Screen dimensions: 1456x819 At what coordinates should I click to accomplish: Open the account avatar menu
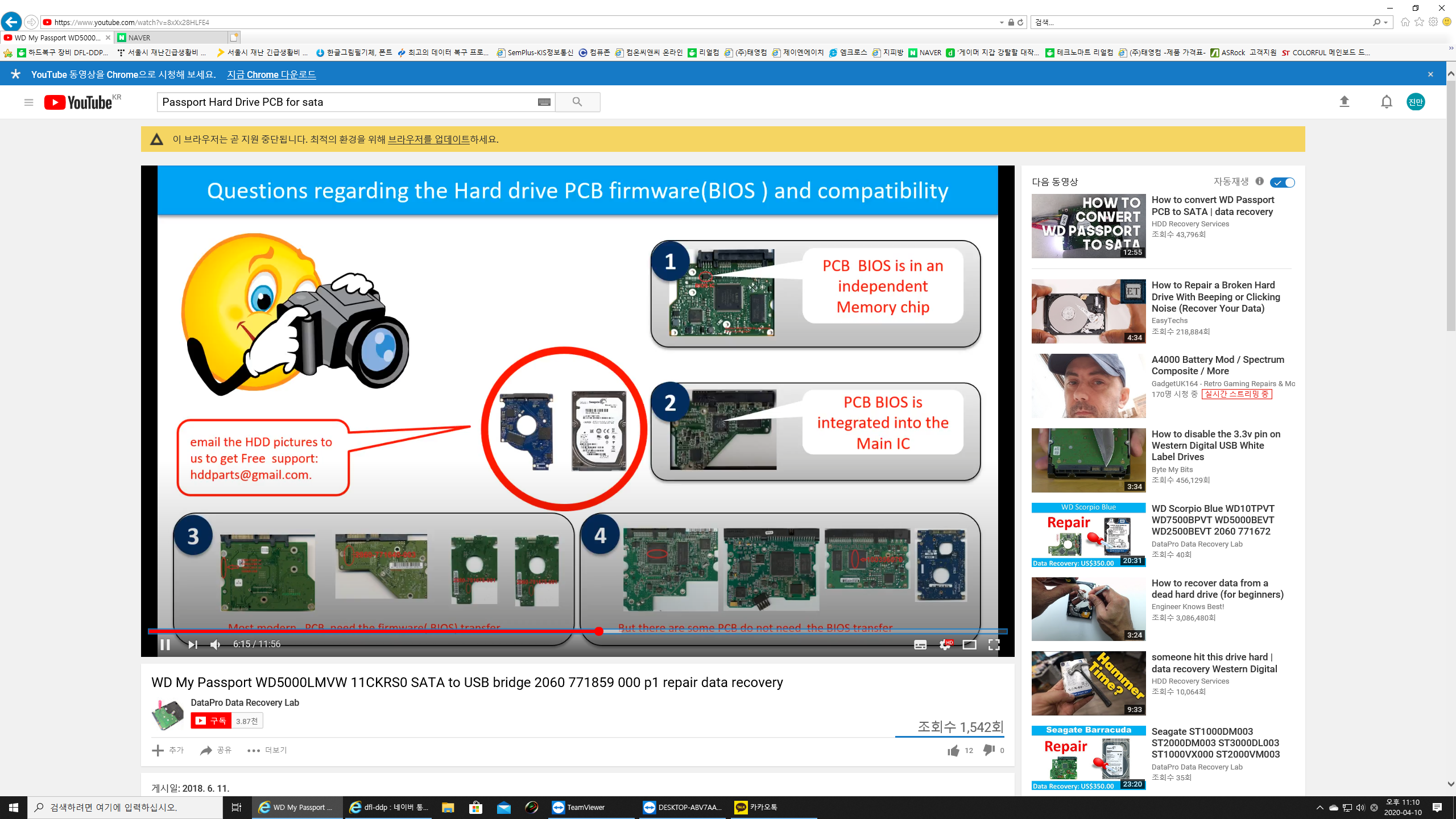click(1416, 102)
